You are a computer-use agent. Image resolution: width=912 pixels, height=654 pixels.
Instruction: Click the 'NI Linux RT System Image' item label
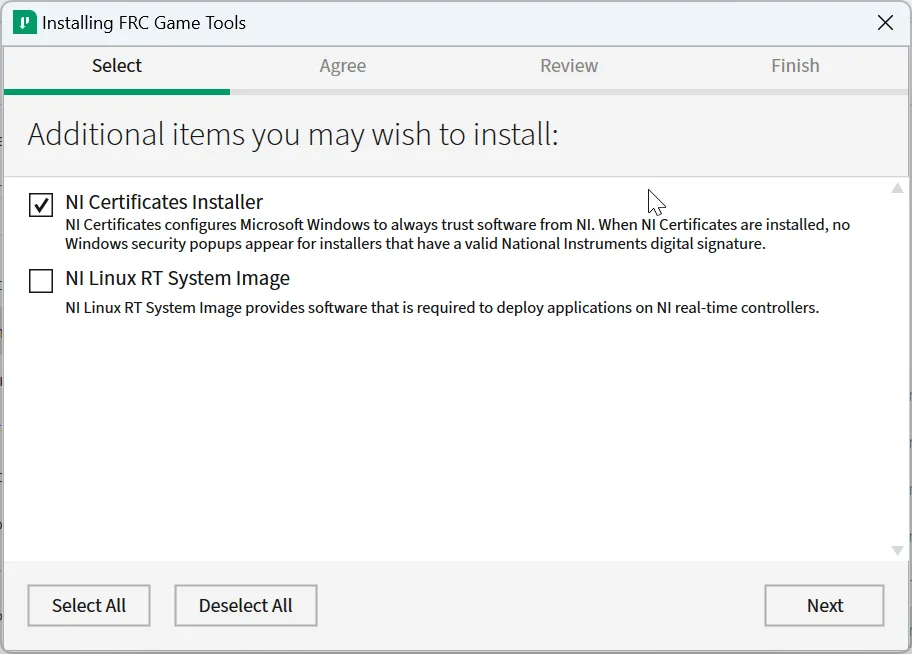[177, 279]
